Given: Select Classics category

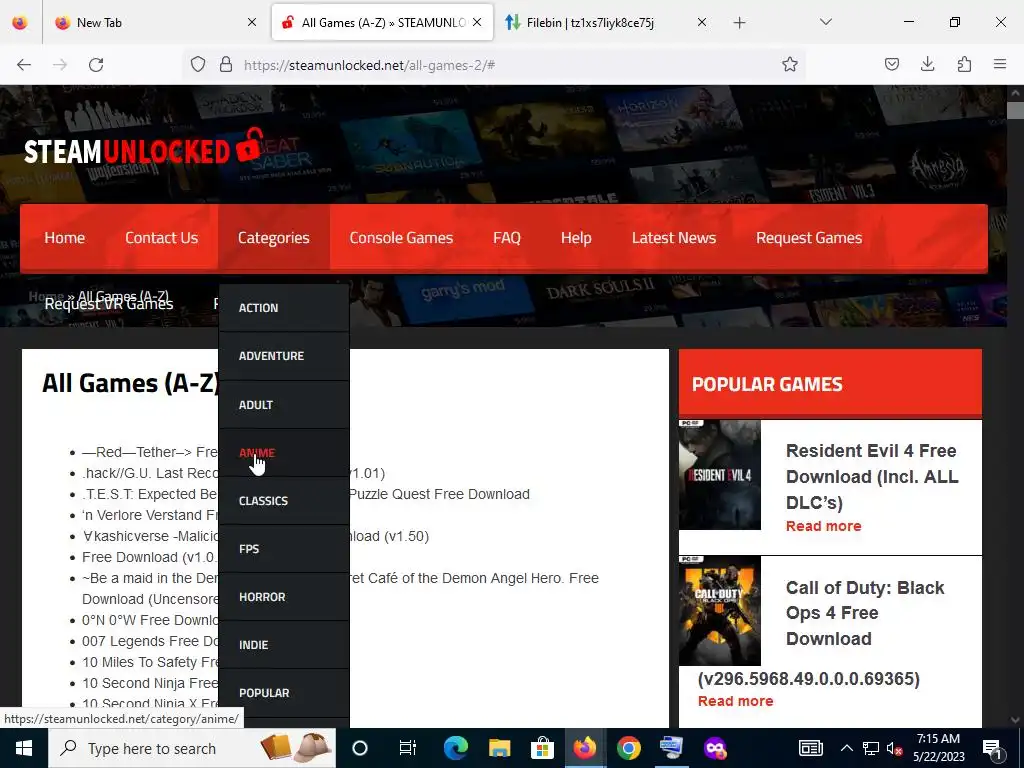Looking at the screenshot, I should coord(284,501).
